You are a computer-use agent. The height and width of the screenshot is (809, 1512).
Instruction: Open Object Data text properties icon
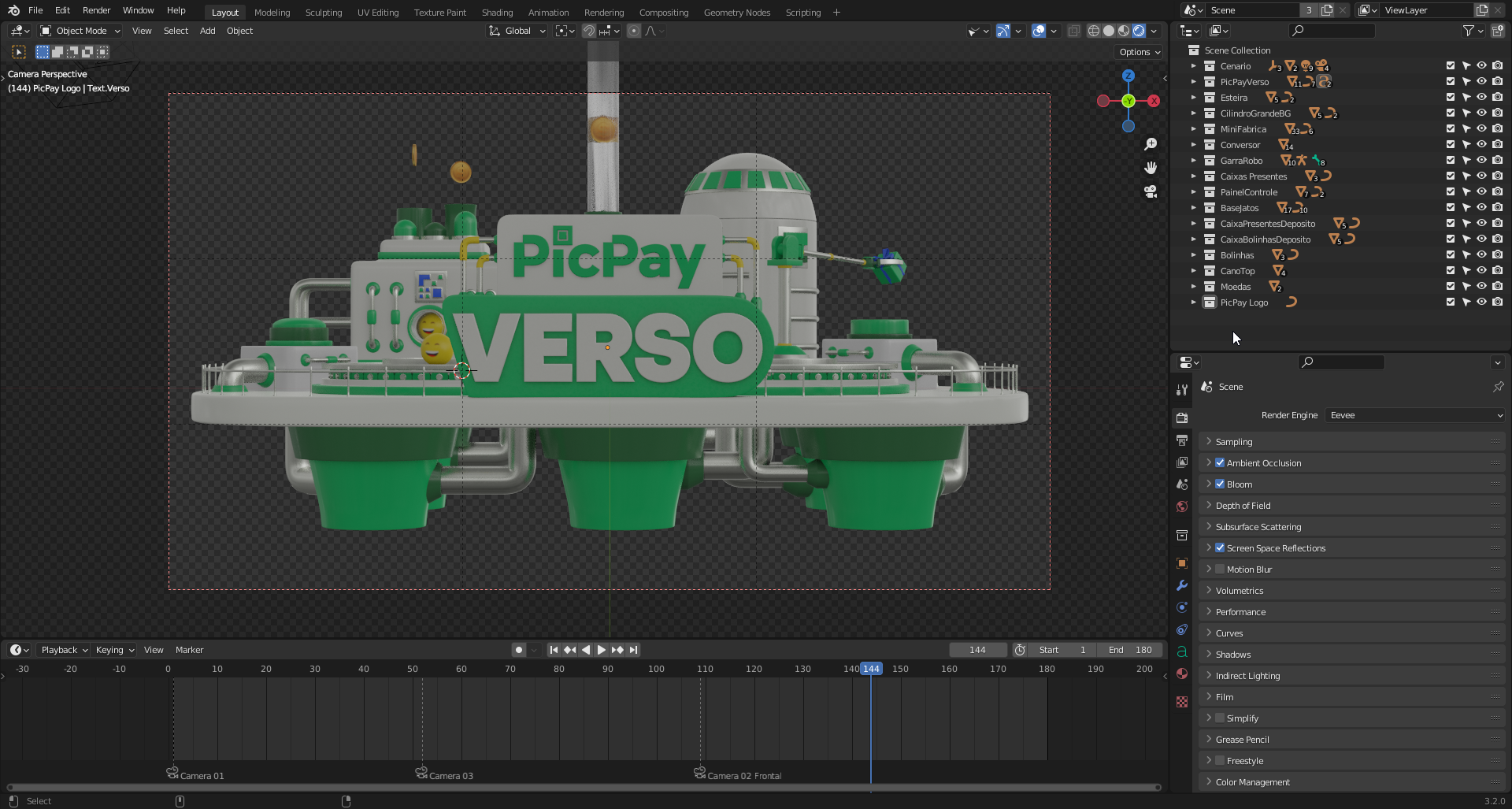click(x=1182, y=651)
